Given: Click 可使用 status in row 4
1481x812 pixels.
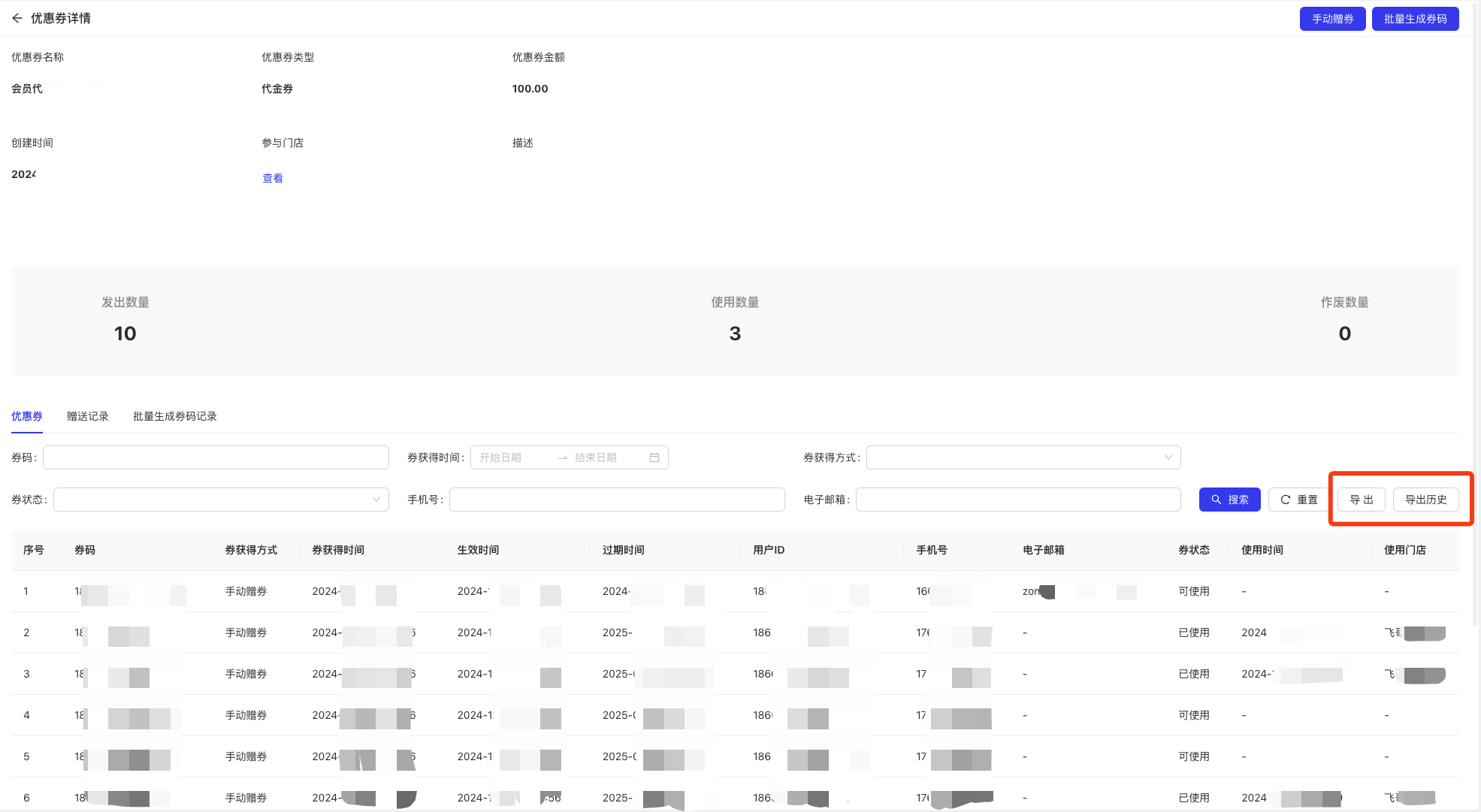Looking at the screenshot, I should coord(1193,715).
